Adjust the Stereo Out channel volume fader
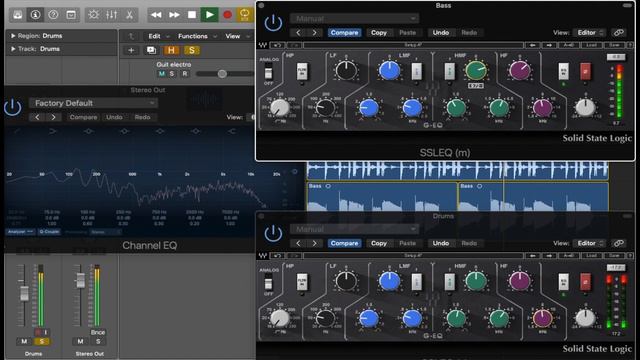This screenshot has height=360, width=640. [x=80, y=280]
